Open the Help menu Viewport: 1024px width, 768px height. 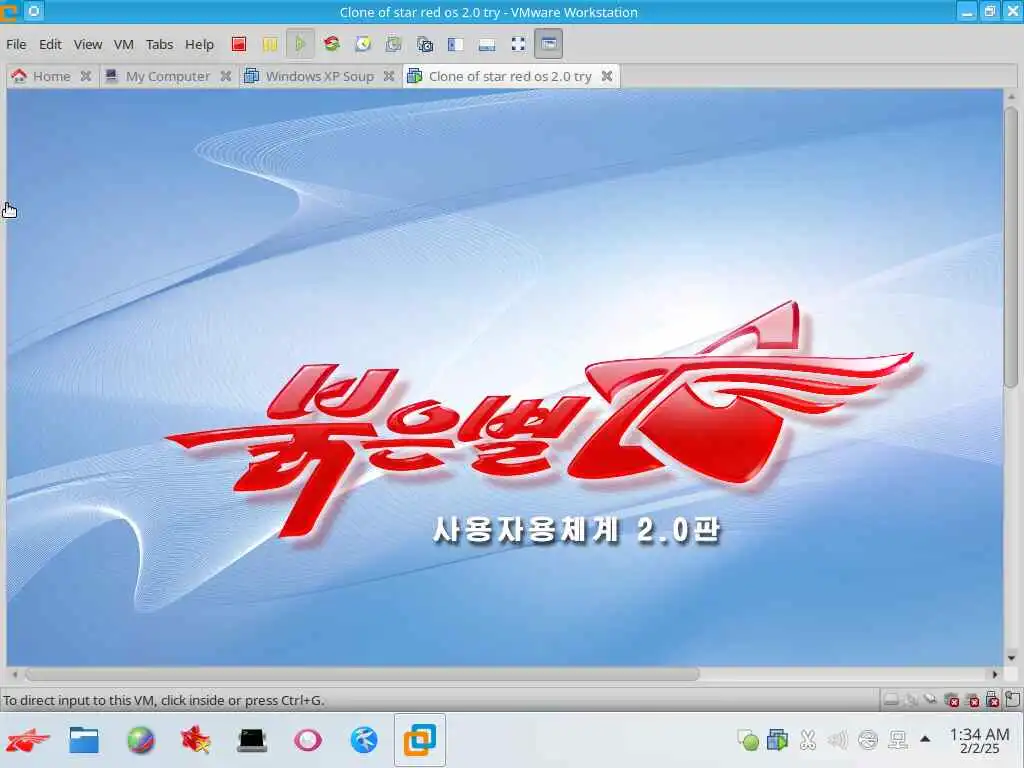pyautogui.click(x=199, y=44)
